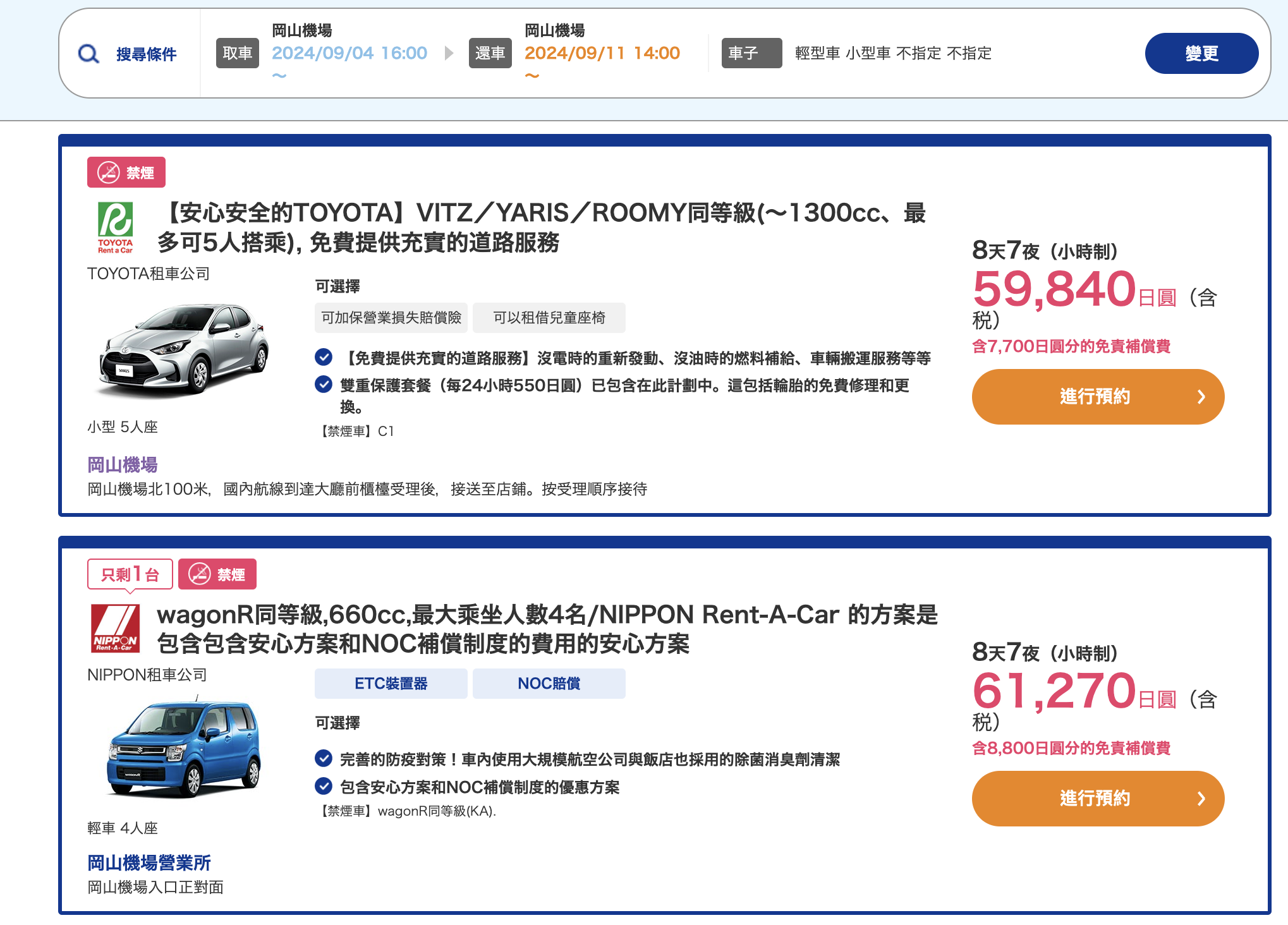Image resolution: width=1288 pixels, height=925 pixels.
Task: Click 輕車 4人座 class label
Action: (123, 828)
